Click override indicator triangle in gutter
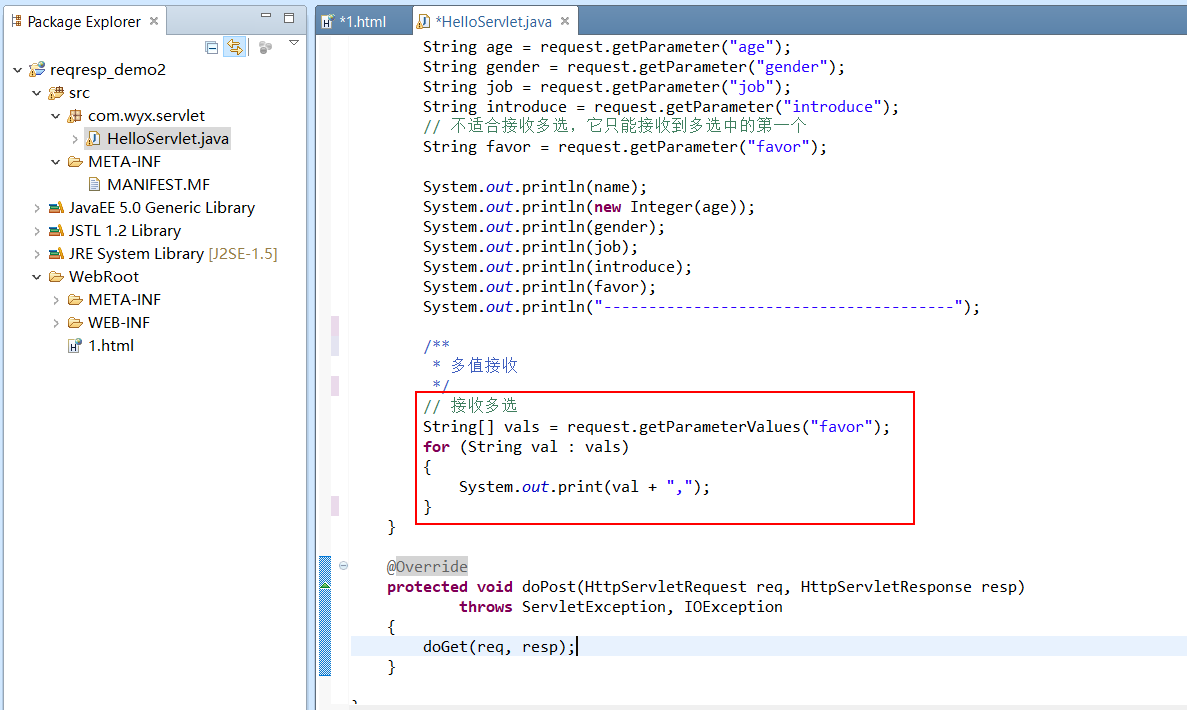The height and width of the screenshot is (710, 1187). tap(325, 585)
